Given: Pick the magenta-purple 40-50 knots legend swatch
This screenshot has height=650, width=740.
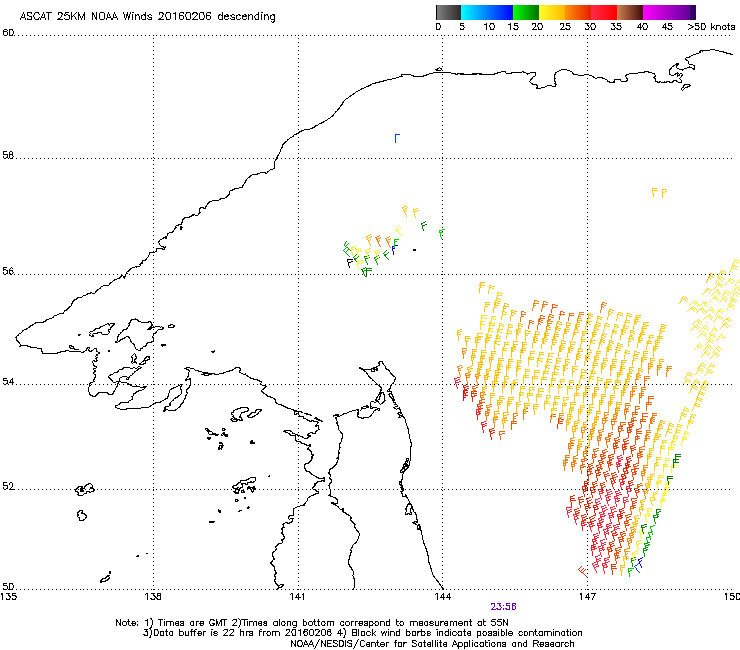Looking at the screenshot, I should click(x=669, y=12).
